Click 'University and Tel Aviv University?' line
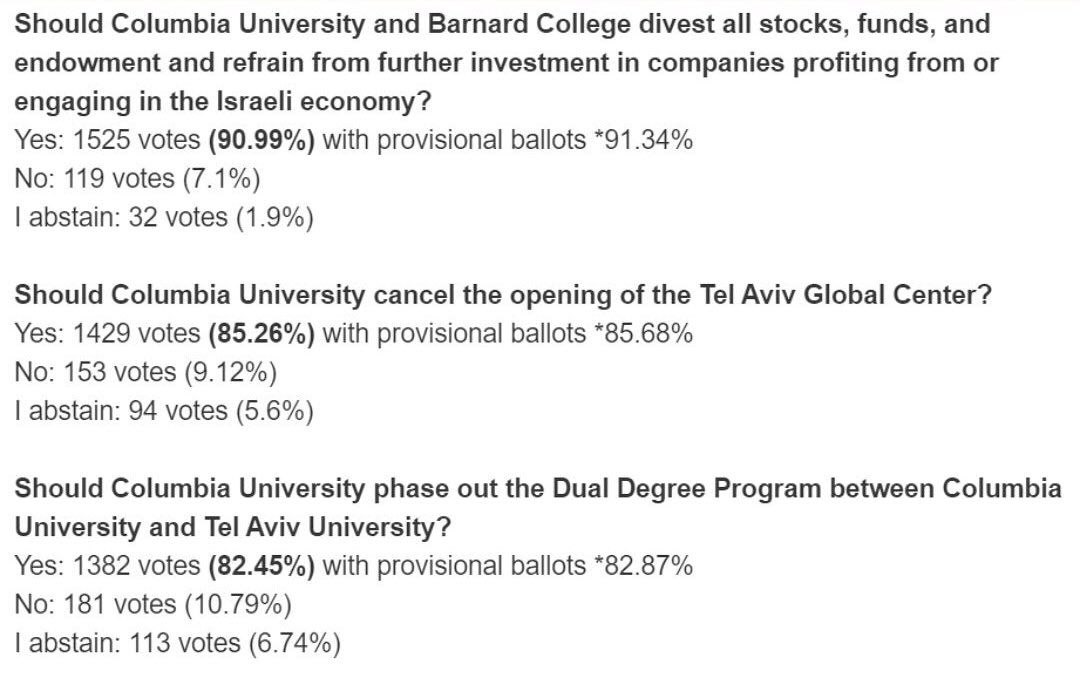The image size is (1080, 674). coord(233,527)
